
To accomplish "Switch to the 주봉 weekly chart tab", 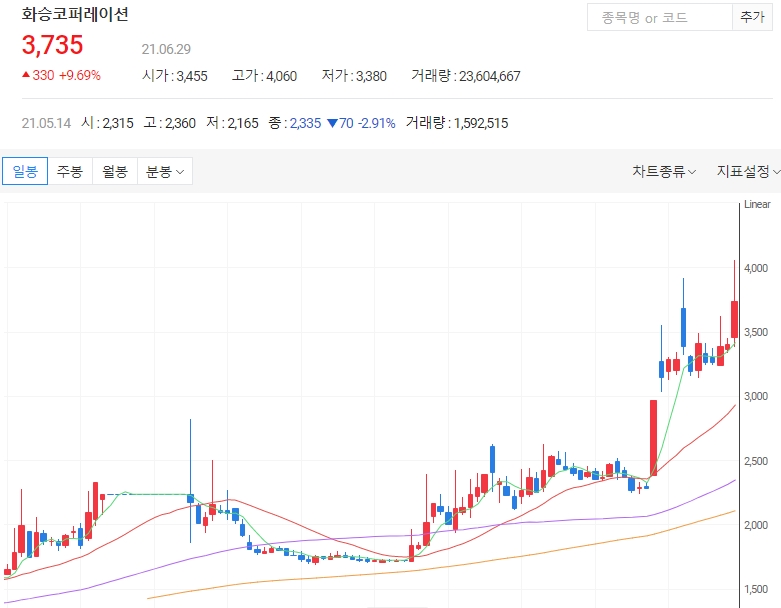I will tap(70, 171).
